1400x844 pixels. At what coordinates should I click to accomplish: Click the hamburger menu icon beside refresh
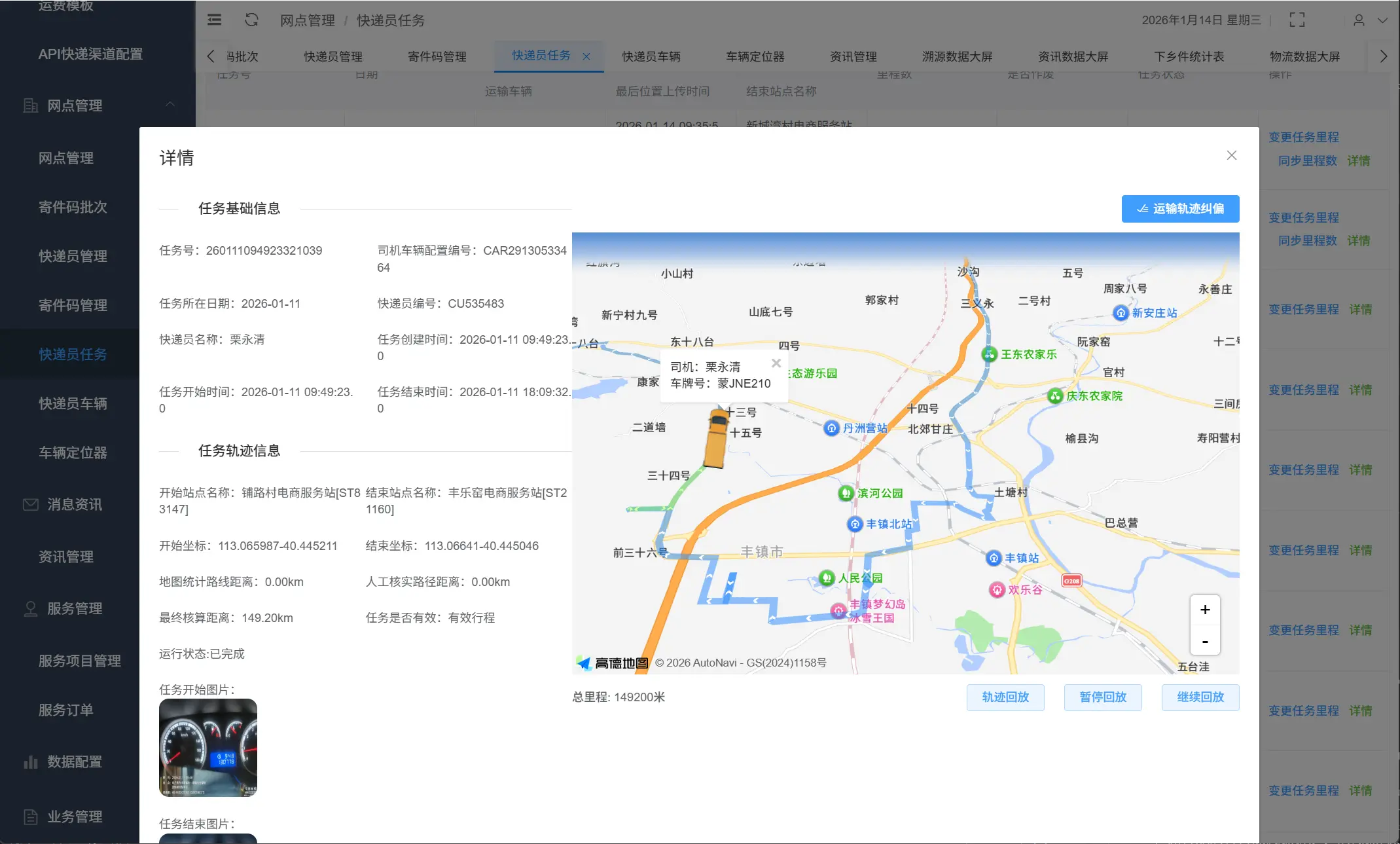[214, 20]
